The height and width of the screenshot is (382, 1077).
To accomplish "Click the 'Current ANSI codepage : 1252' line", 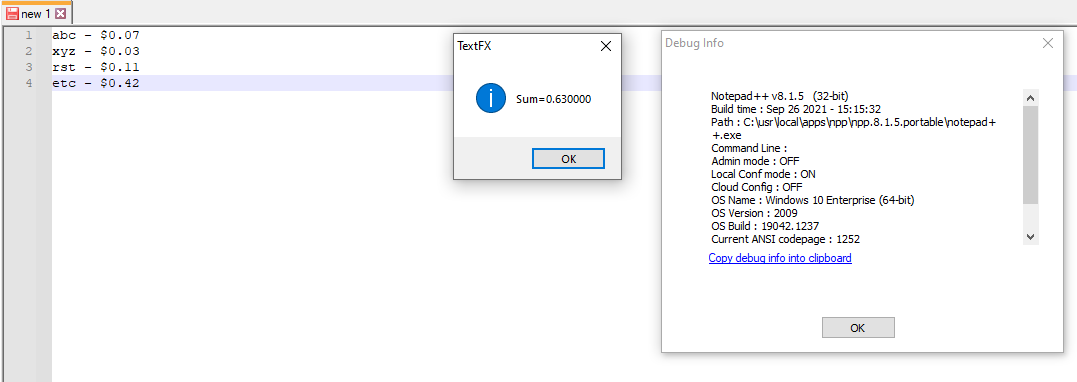I will (786, 239).
